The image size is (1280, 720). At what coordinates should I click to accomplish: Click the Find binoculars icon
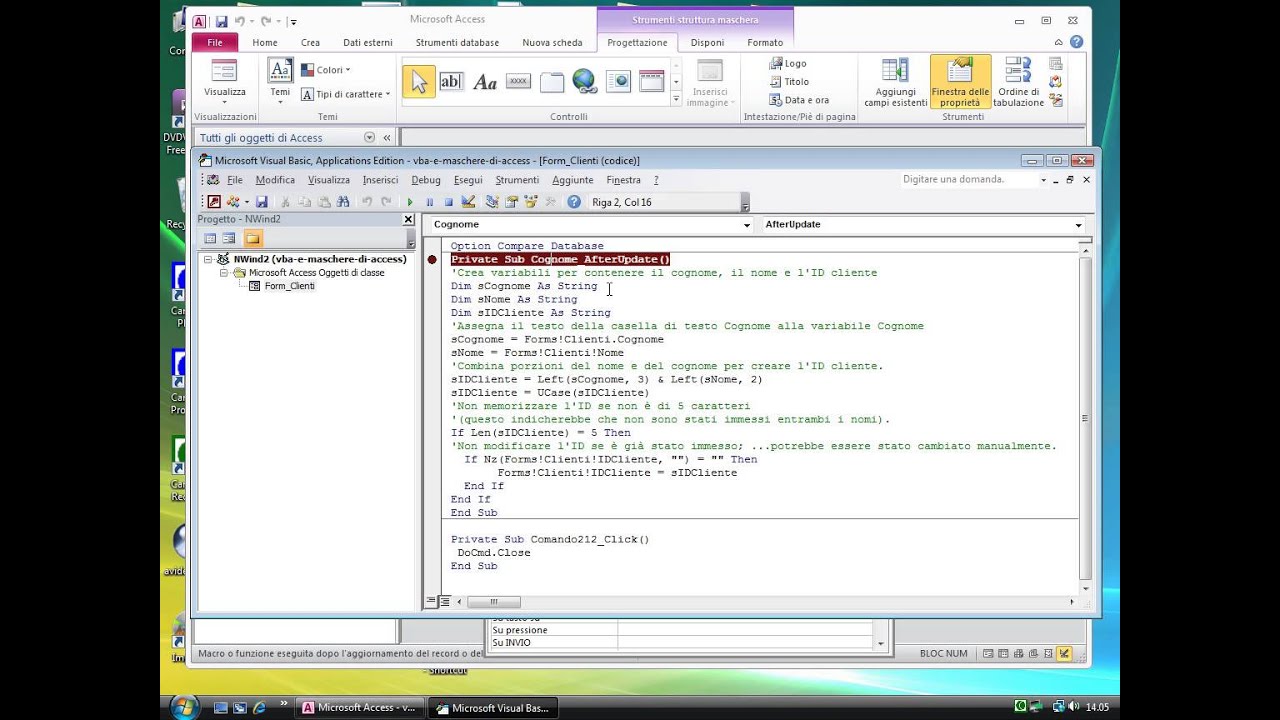coord(343,202)
